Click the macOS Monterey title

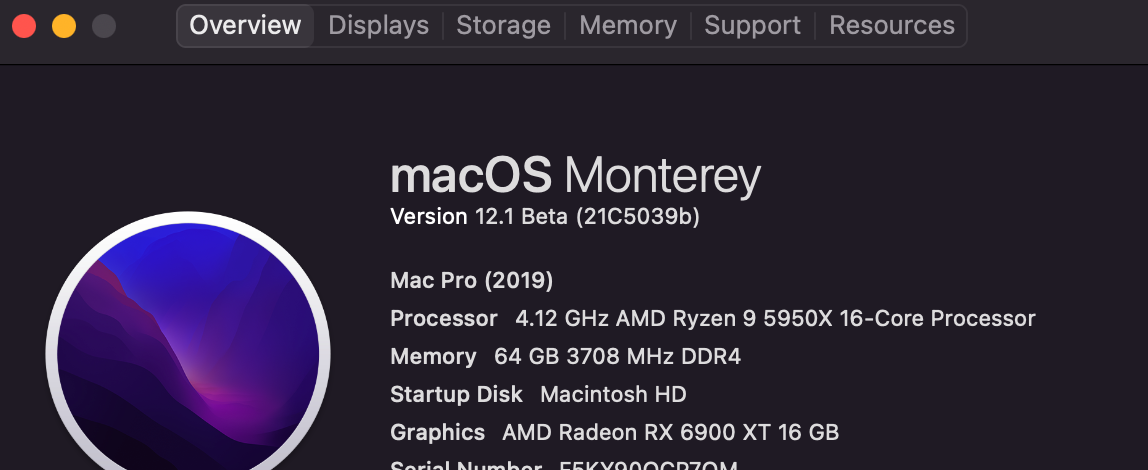click(575, 176)
